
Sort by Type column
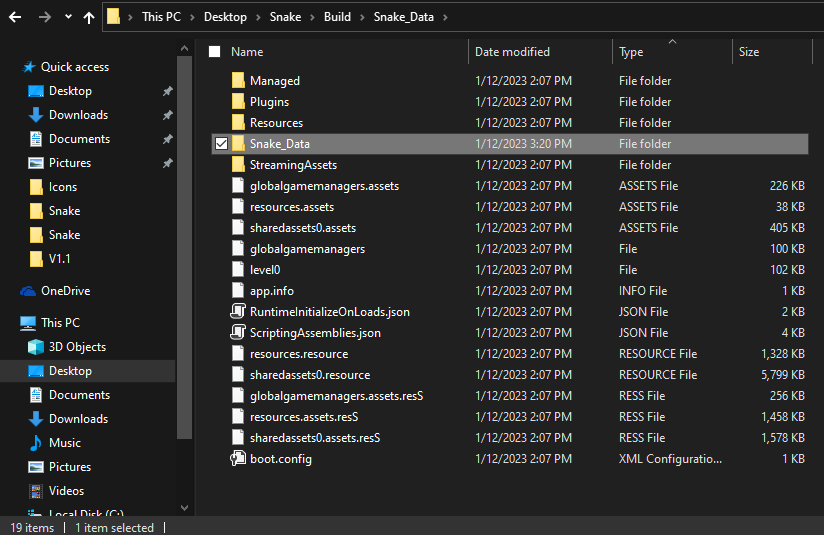click(631, 52)
